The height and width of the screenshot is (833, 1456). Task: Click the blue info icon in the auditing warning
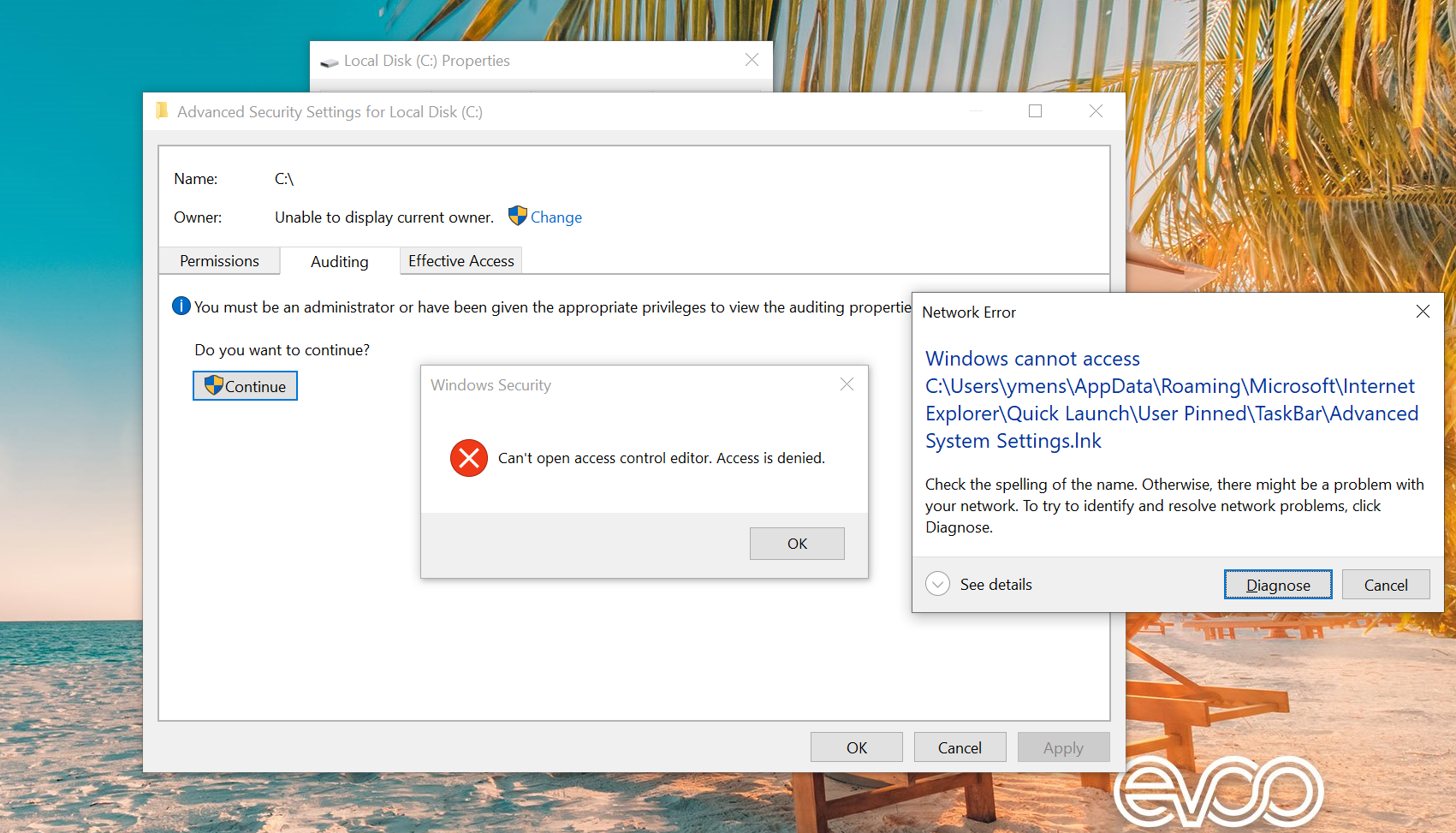click(181, 306)
